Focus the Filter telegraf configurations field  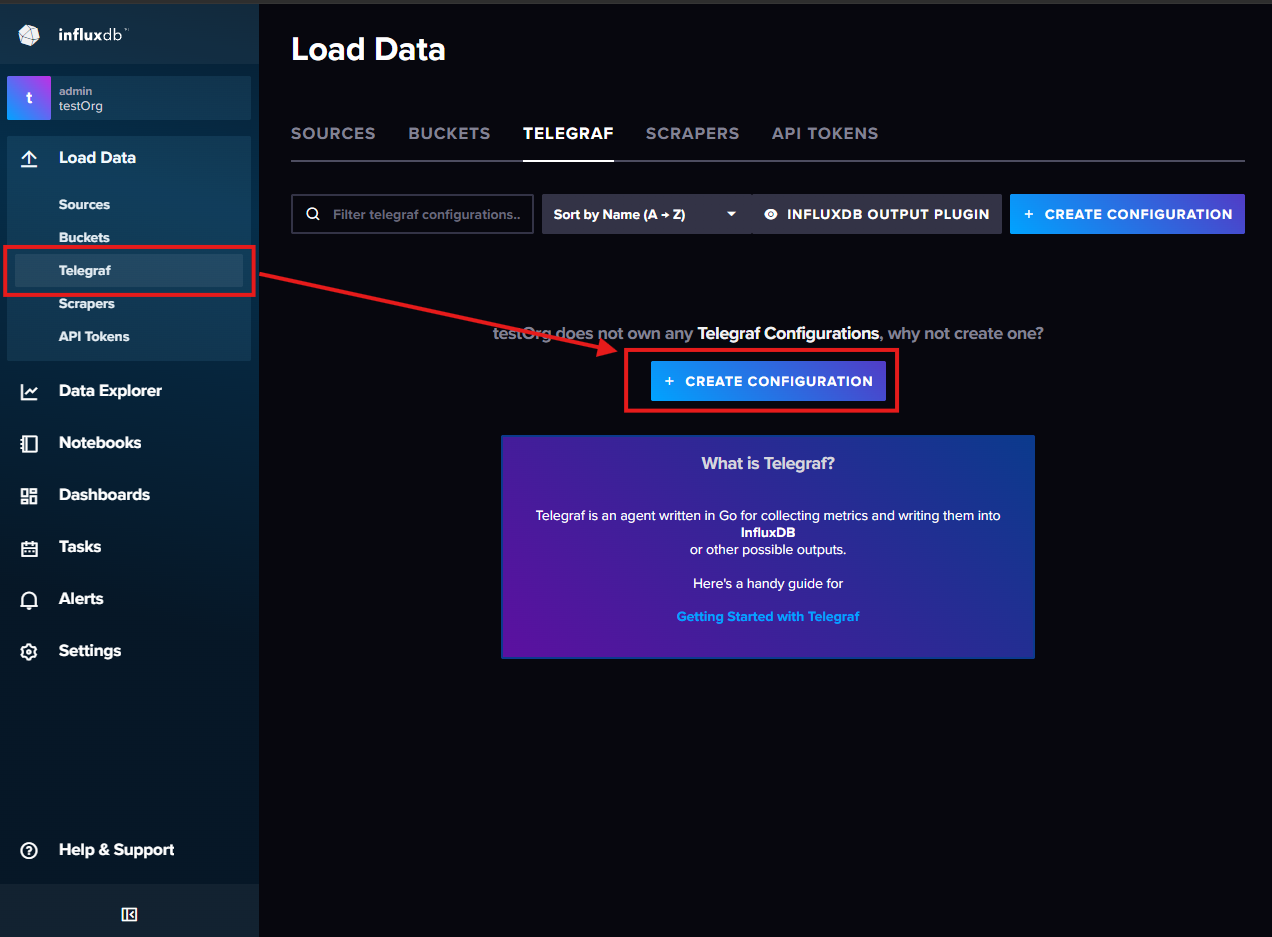[x=412, y=214]
